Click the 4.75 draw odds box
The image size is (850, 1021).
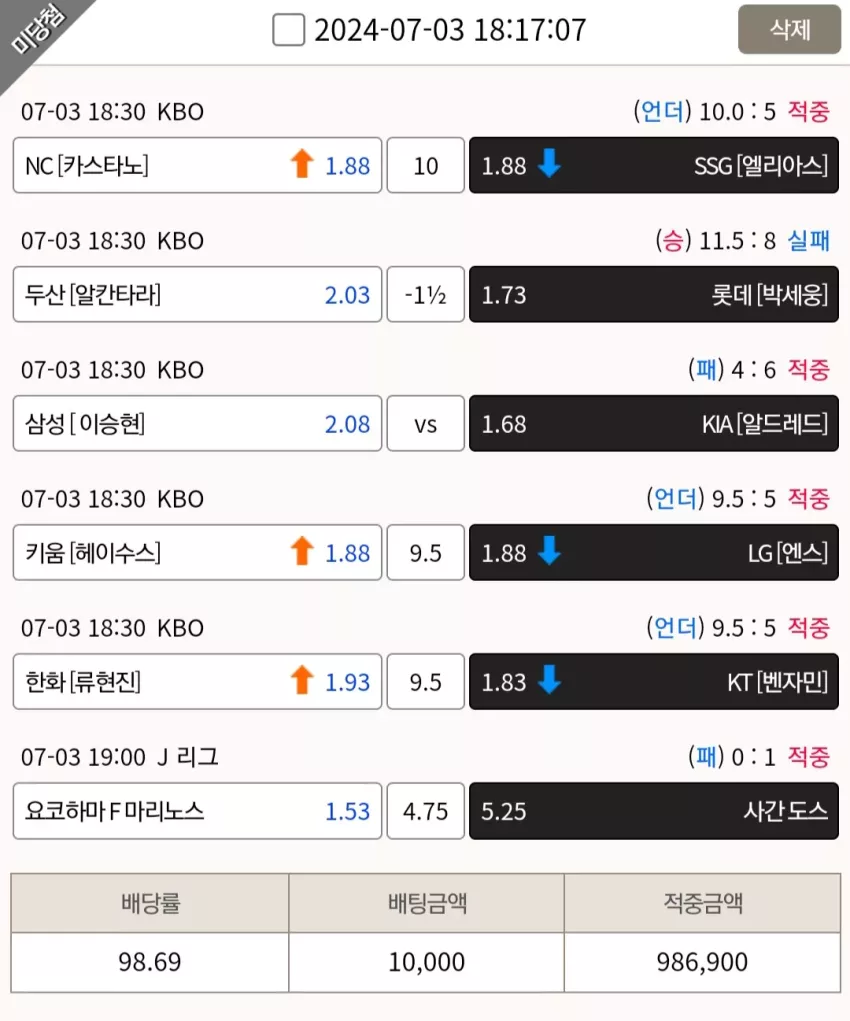tap(425, 811)
